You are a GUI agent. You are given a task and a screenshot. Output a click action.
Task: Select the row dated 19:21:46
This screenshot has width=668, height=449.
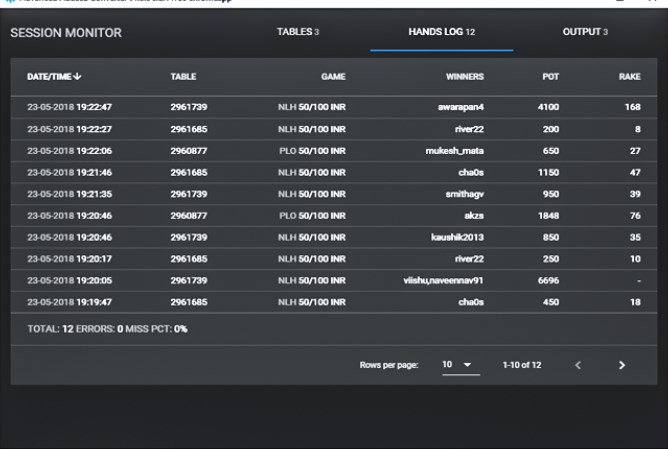(x=334, y=173)
